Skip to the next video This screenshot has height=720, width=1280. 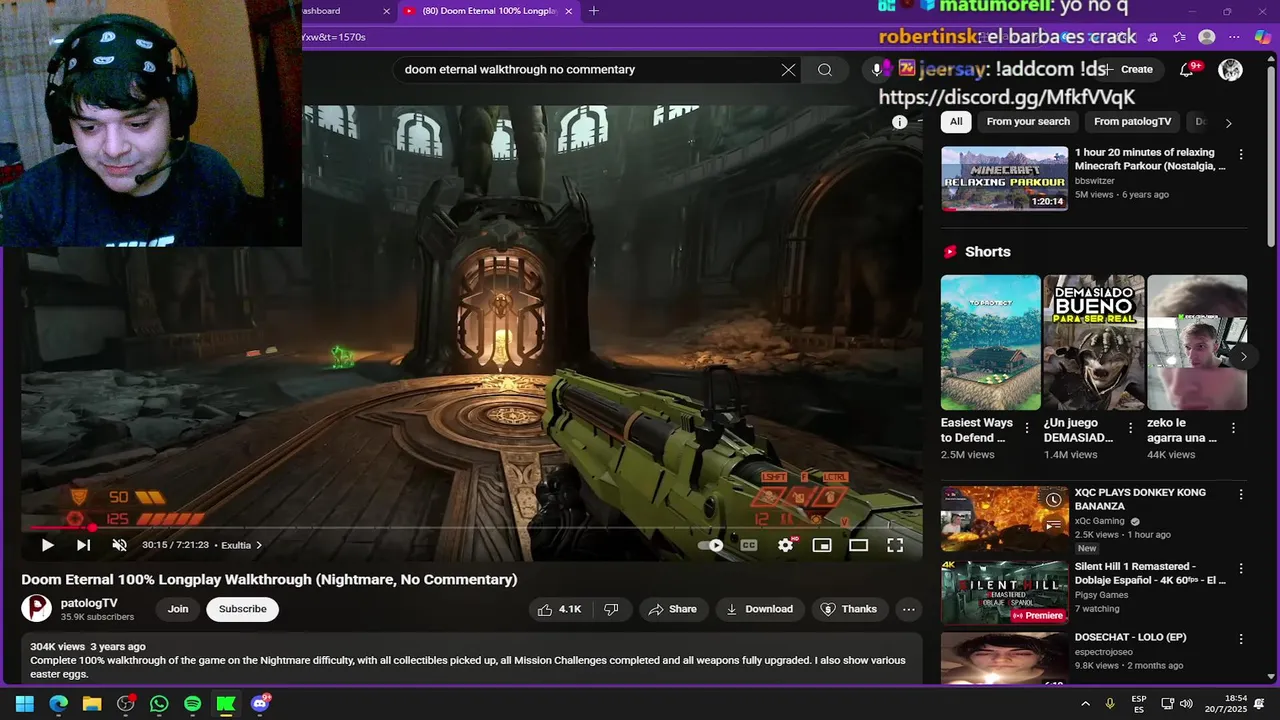[83, 545]
